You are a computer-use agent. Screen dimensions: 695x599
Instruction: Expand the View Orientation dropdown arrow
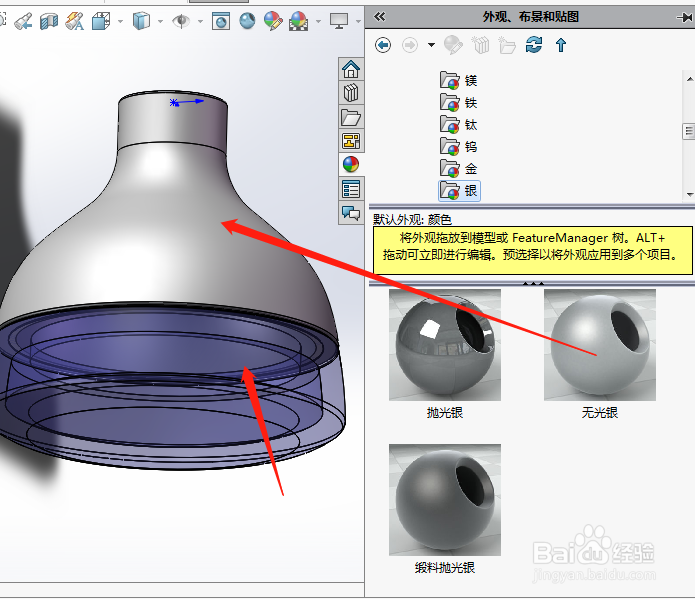coord(121,21)
